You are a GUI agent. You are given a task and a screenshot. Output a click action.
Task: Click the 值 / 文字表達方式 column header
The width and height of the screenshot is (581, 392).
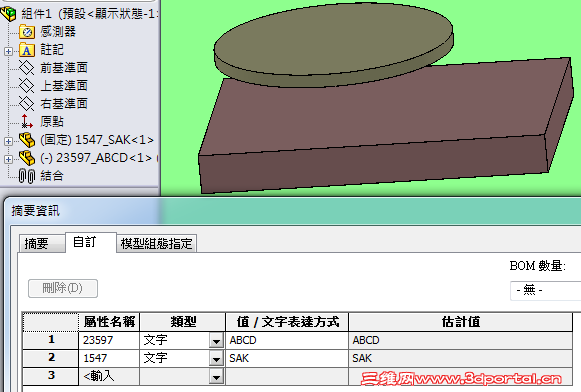click(x=287, y=322)
